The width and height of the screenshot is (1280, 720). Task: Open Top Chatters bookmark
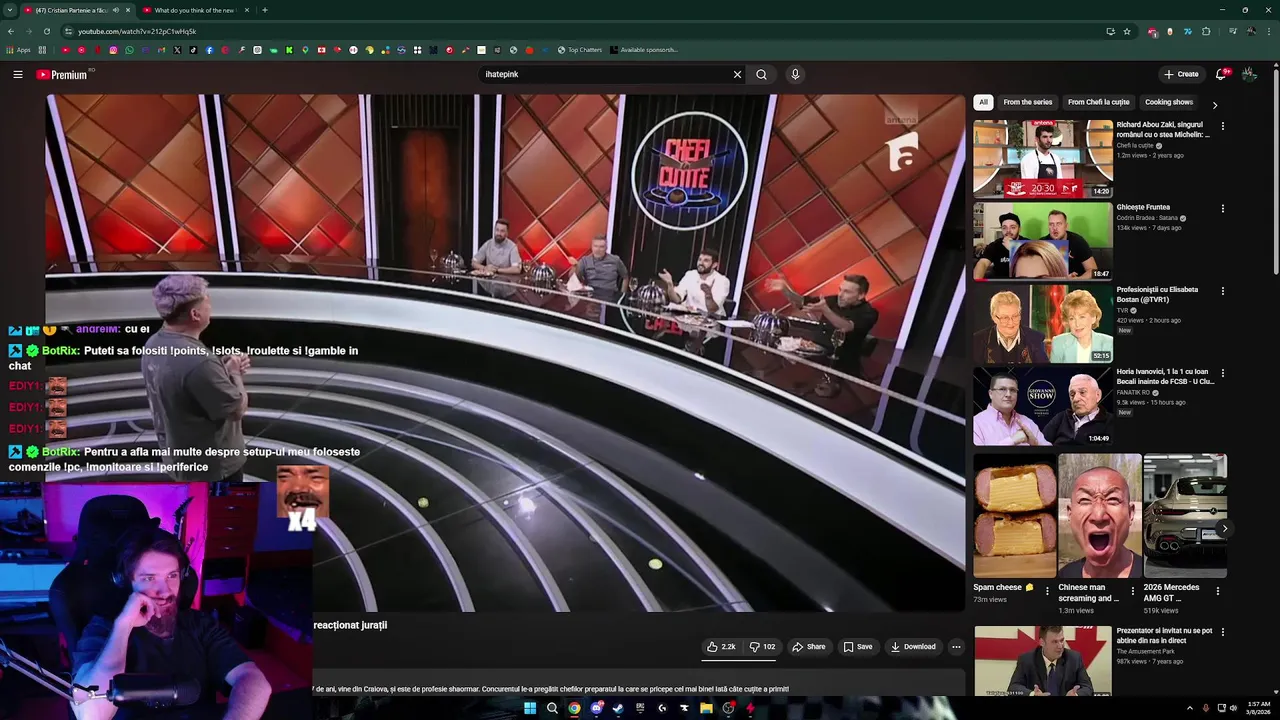click(580, 50)
